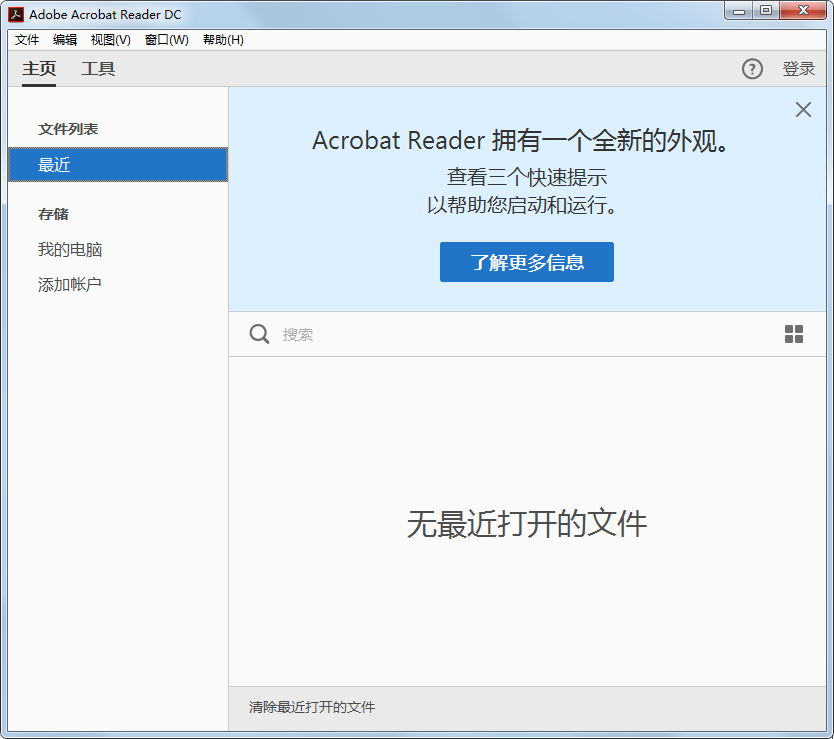
Task: Open the 文件 menu
Action: pyautogui.click(x=27, y=40)
